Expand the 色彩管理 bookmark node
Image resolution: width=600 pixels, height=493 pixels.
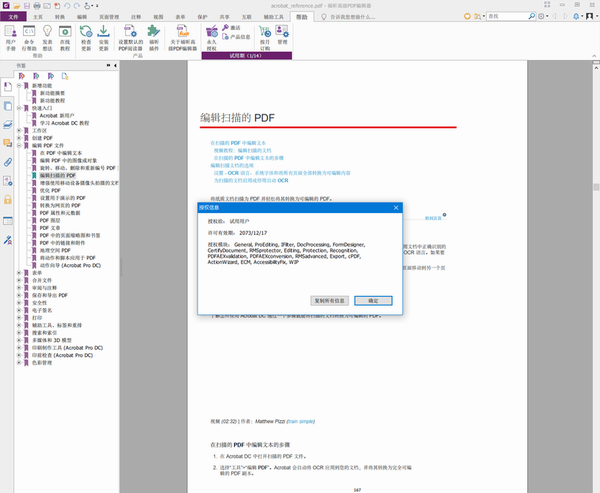(19, 363)
